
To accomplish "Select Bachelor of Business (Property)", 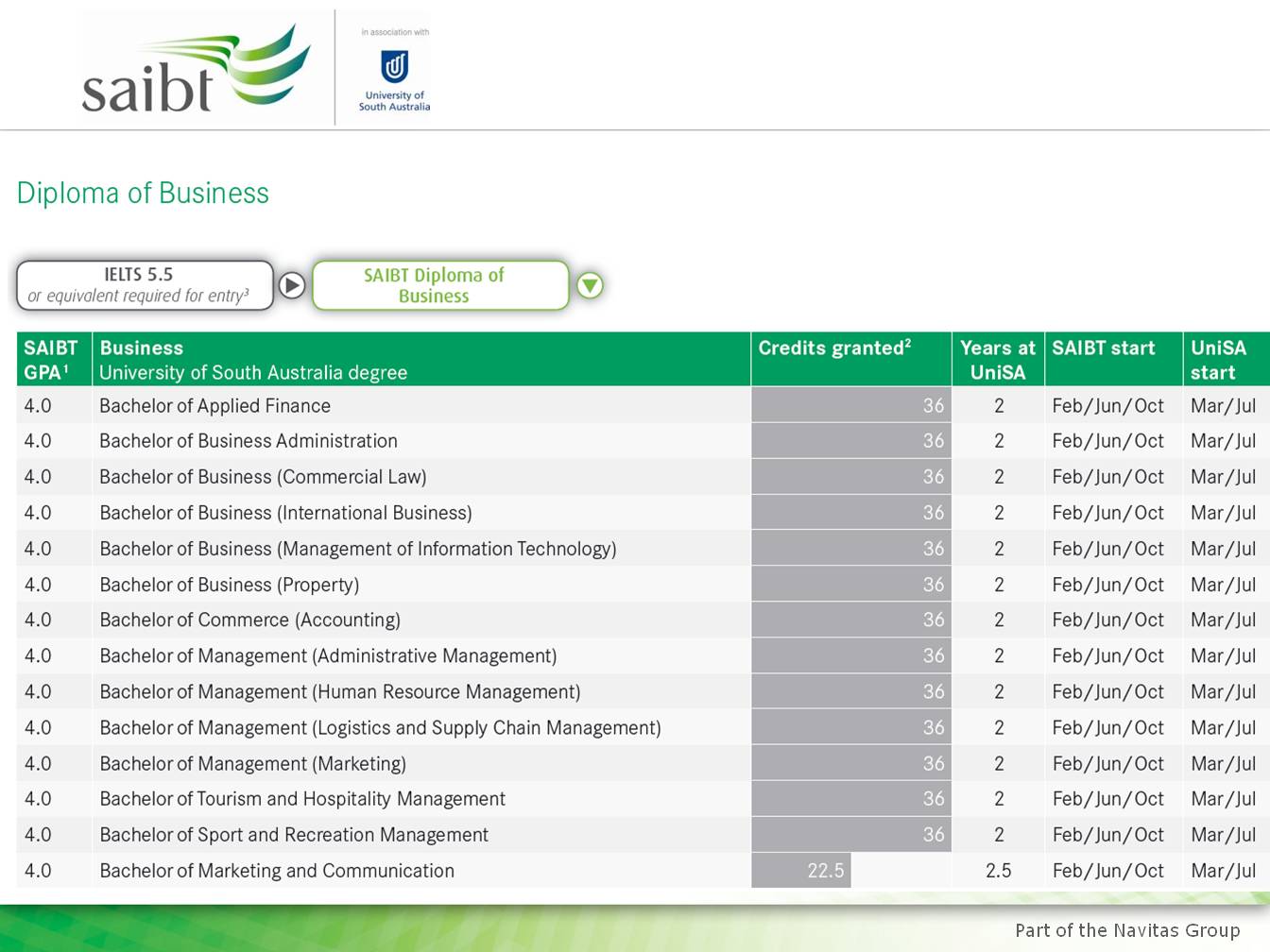I will [x=230, y=585].
